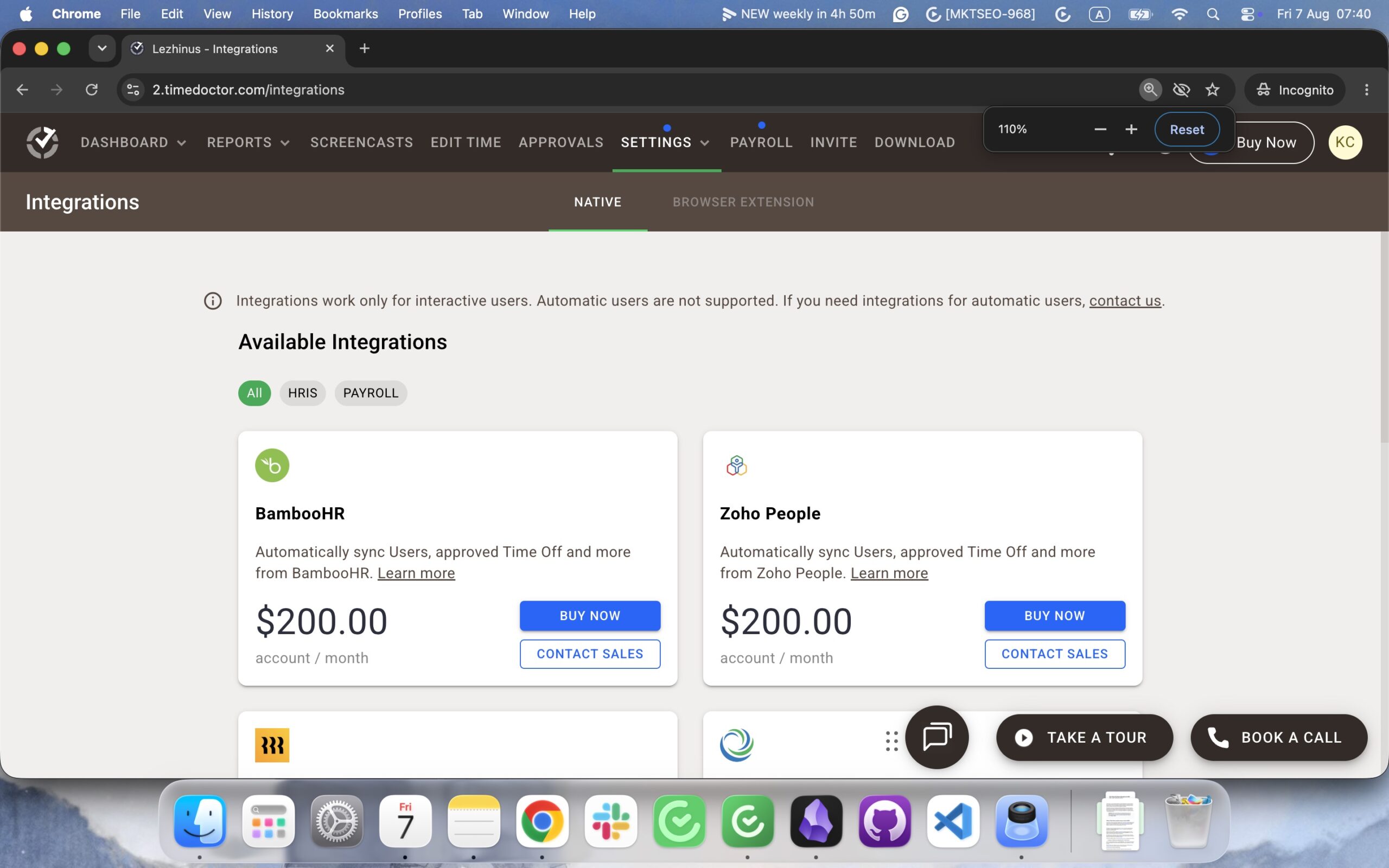Open Chrome Bookmarks menu

pyautogui.click(x=346, y=14)
